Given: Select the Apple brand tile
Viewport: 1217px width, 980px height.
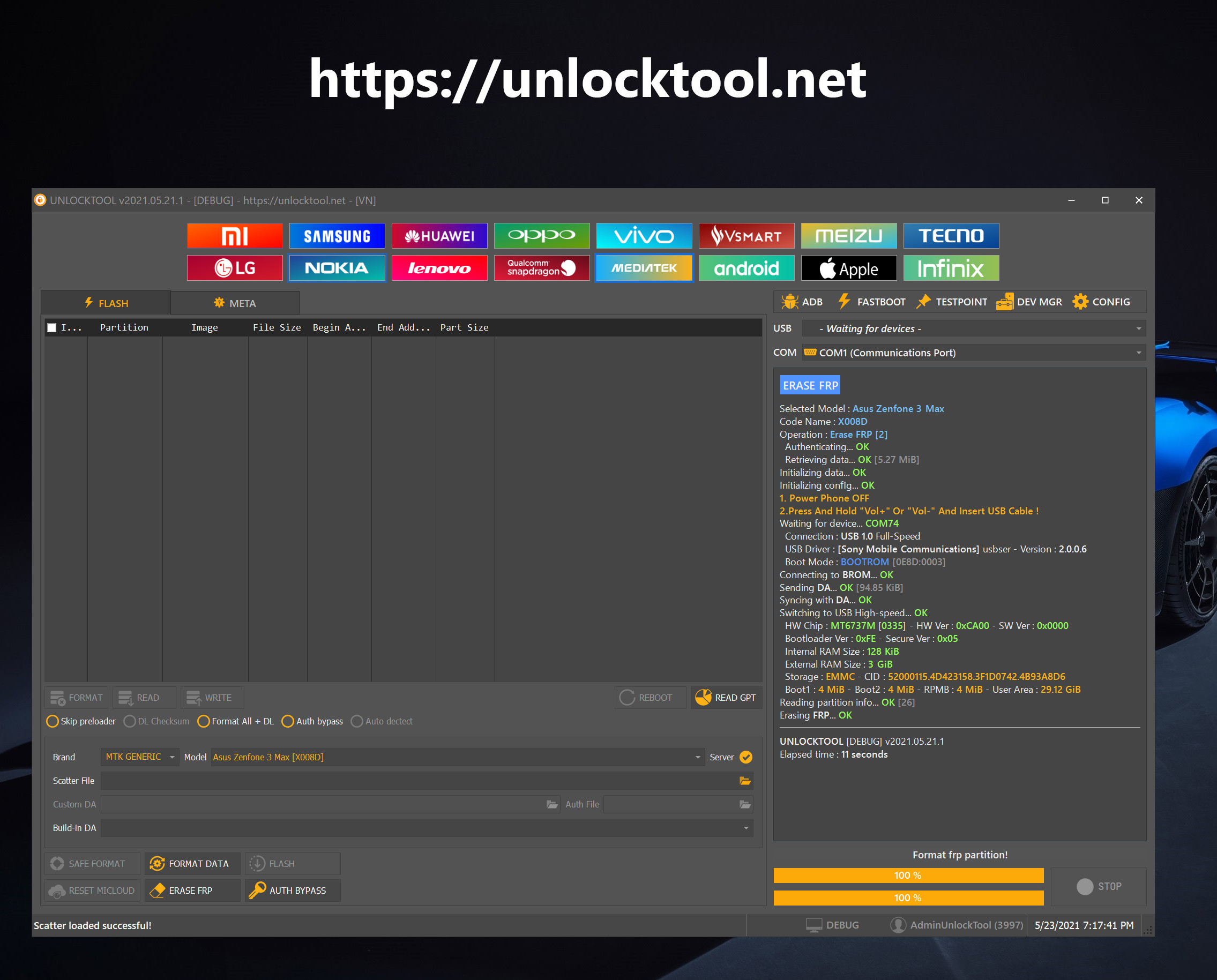Looking at the screenshot, I should 848,268.
